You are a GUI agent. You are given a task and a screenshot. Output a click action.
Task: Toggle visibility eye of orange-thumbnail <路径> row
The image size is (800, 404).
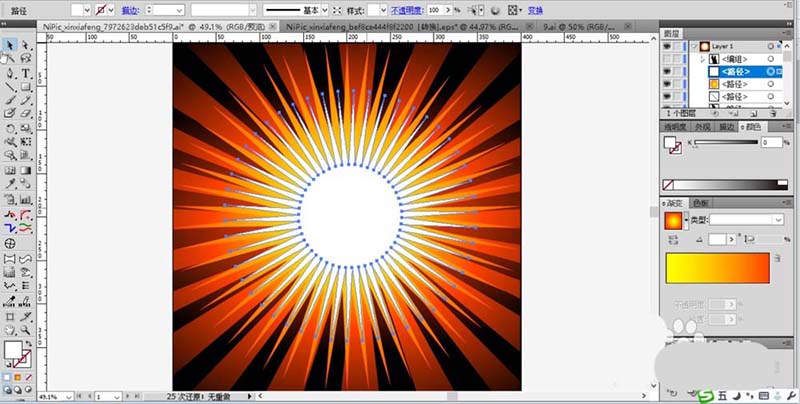(666, 84)
